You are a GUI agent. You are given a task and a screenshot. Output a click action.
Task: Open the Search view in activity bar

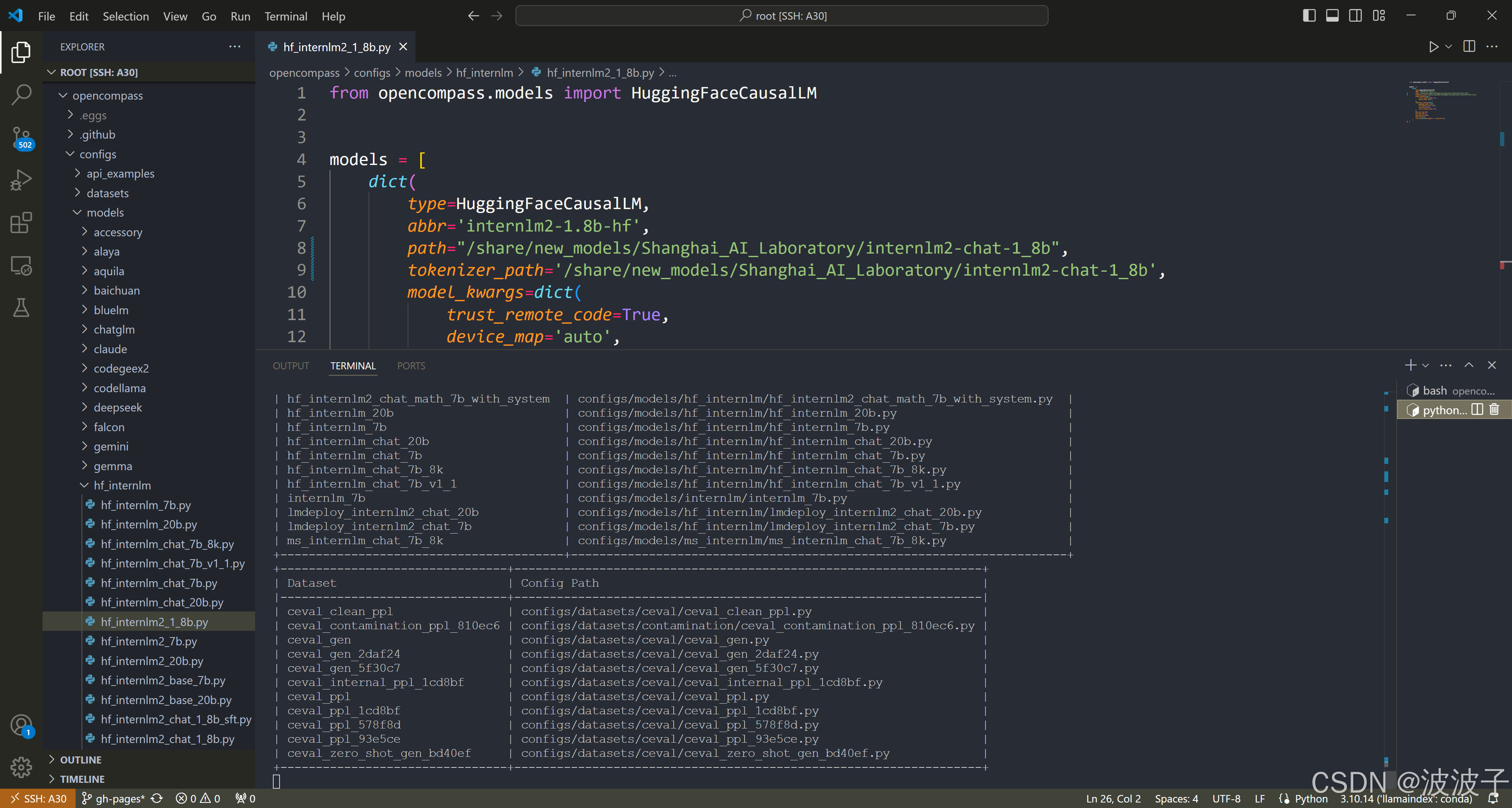21,95
